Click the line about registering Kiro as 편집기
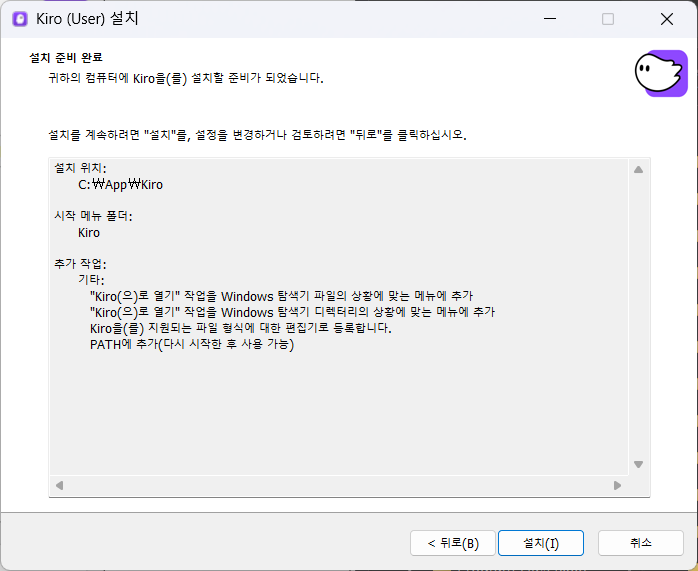Image resolution: width=698 pixels, height=571 pixels. coord(241,328)
